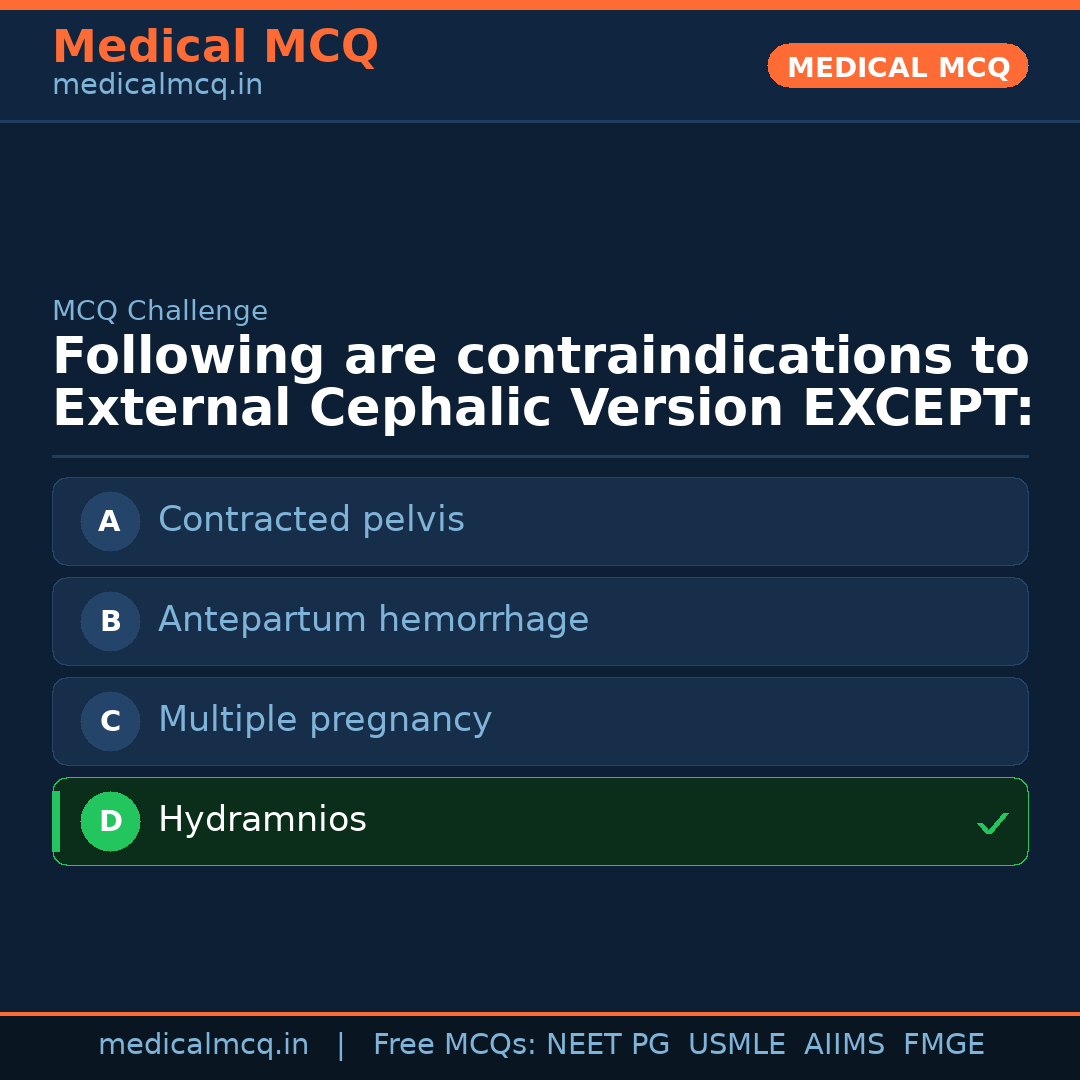Screen dimensions: 1080x1080
Task: Click the orange MEDICAL MCQ badge
Action: click(897, 66)
